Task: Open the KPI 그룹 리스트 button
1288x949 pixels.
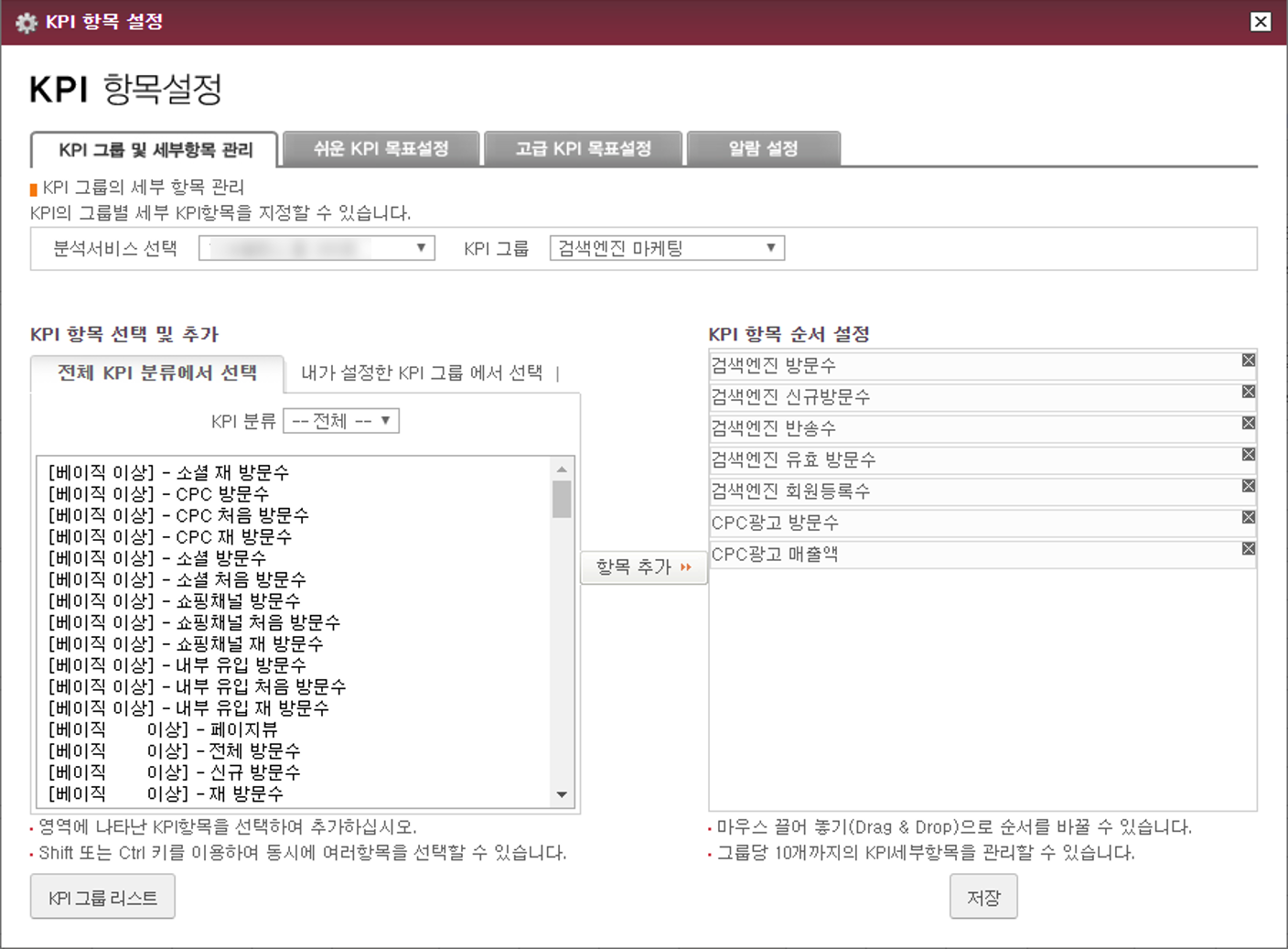Action: click(102, 898)
